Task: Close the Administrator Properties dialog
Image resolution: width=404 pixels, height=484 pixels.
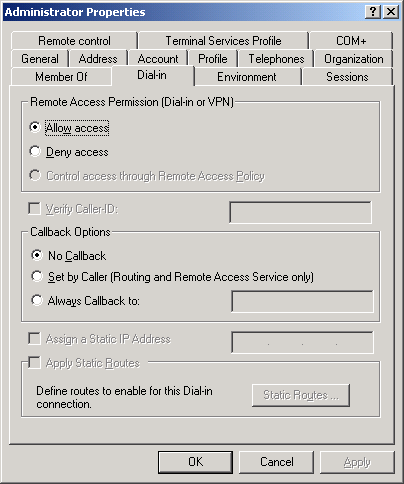Action: click(x=391, y=12)
